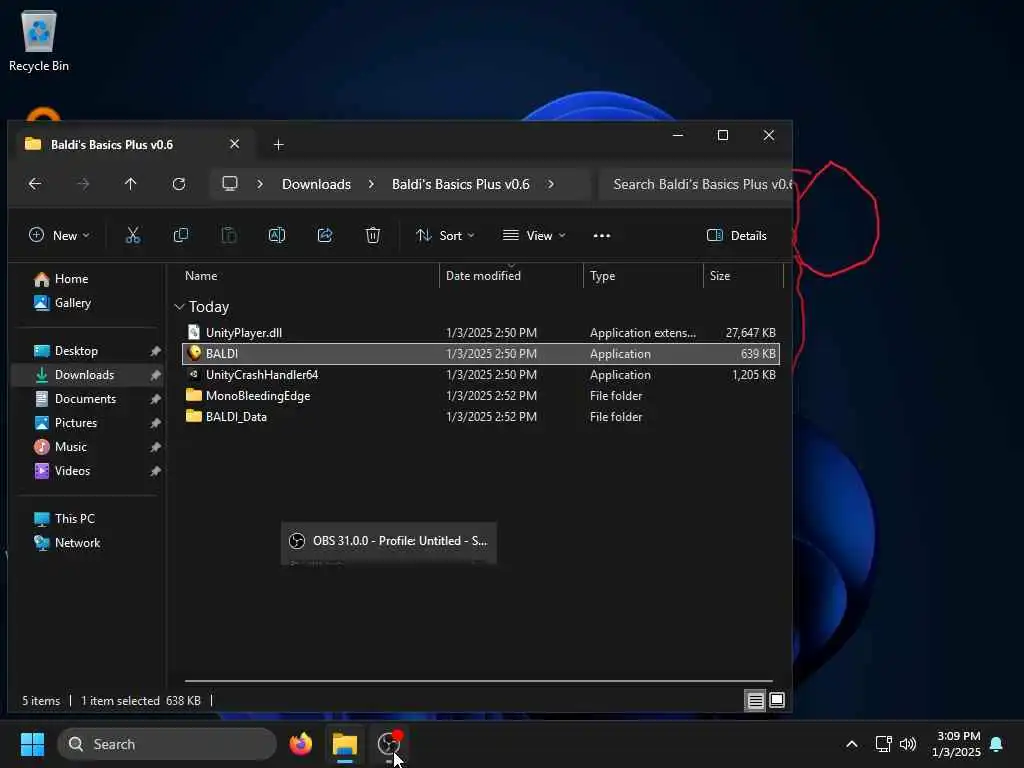Open the See more ellipsis menu
Viewport: 1024px width, 768px height.
[x=601, y=236]
